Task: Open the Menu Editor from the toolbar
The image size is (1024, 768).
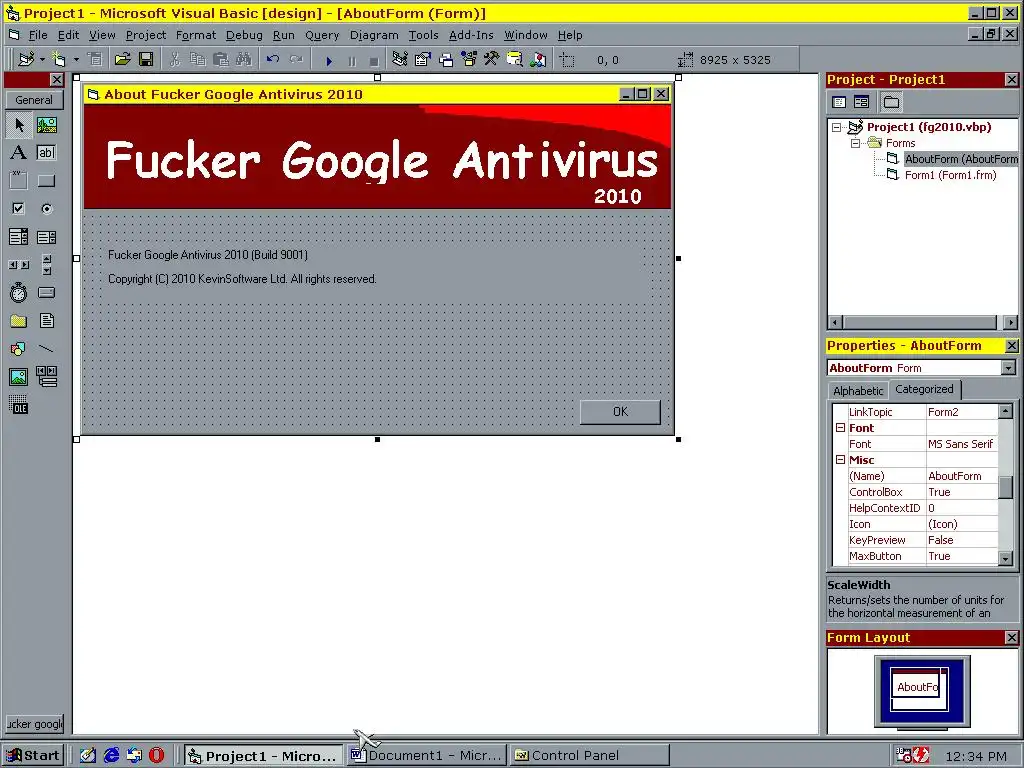Action: (x=95, y=59)
